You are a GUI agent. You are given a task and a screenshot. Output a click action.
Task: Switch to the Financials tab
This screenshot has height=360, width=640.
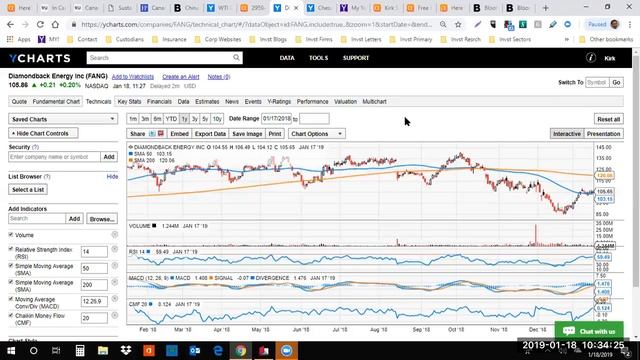(x=159, y=102)
